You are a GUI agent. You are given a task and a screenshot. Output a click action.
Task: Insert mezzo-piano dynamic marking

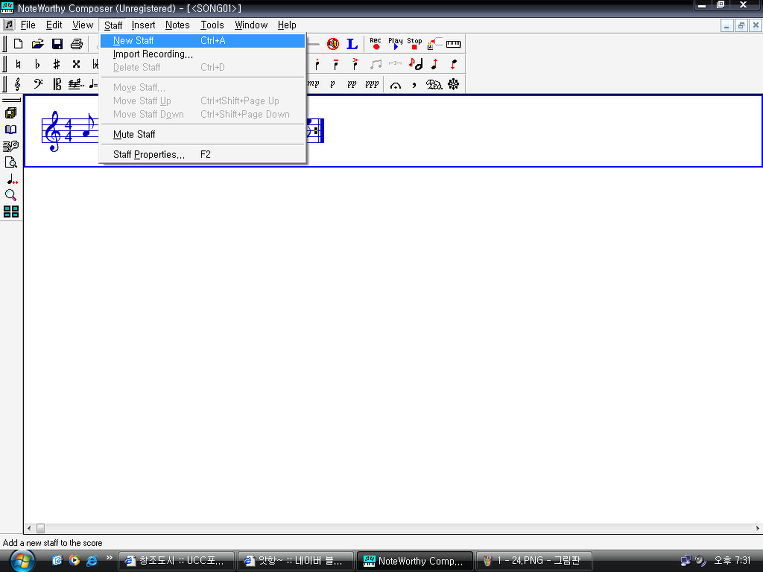[x=313, y=84]
